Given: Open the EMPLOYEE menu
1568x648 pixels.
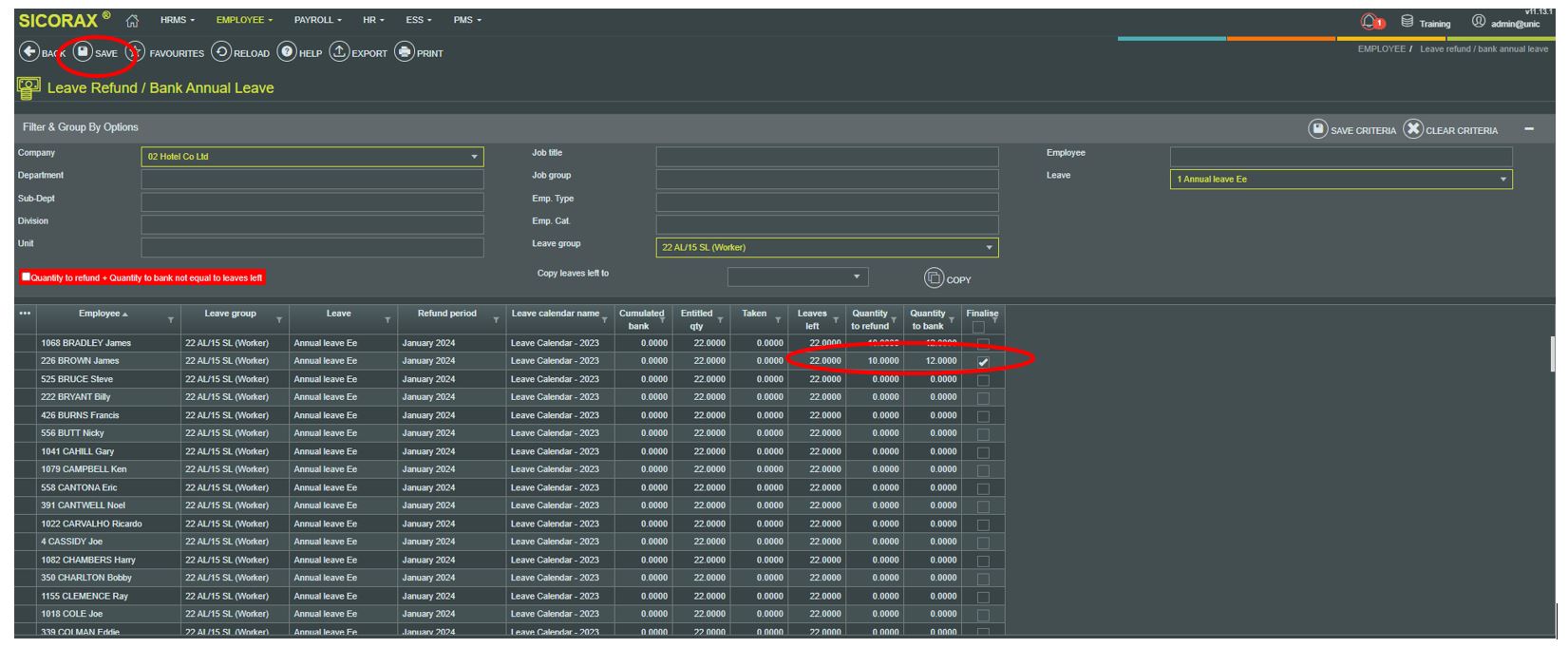Looking at the screenshot, I should [244, 20].
